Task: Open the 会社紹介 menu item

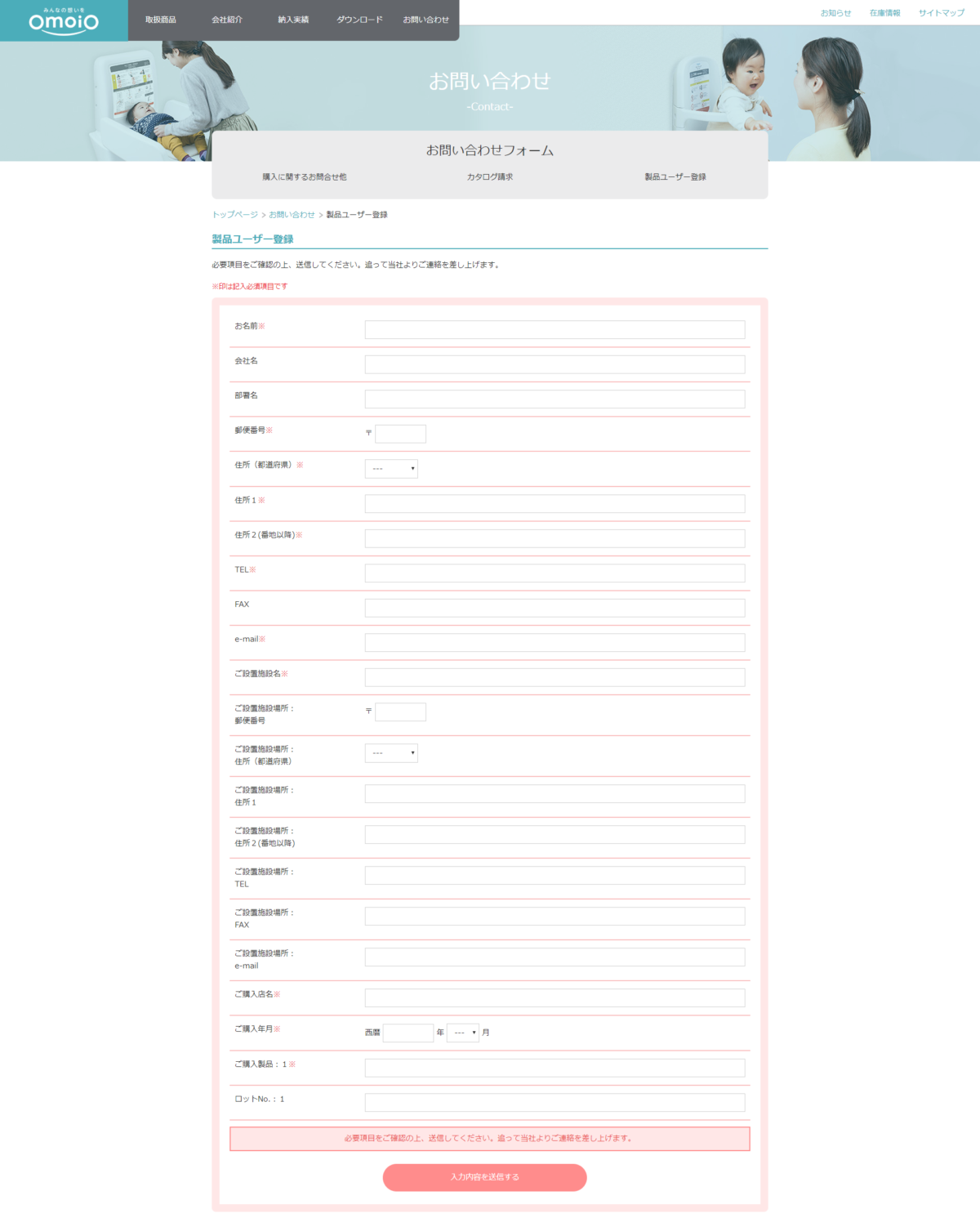Action: (x=227, y=20)
